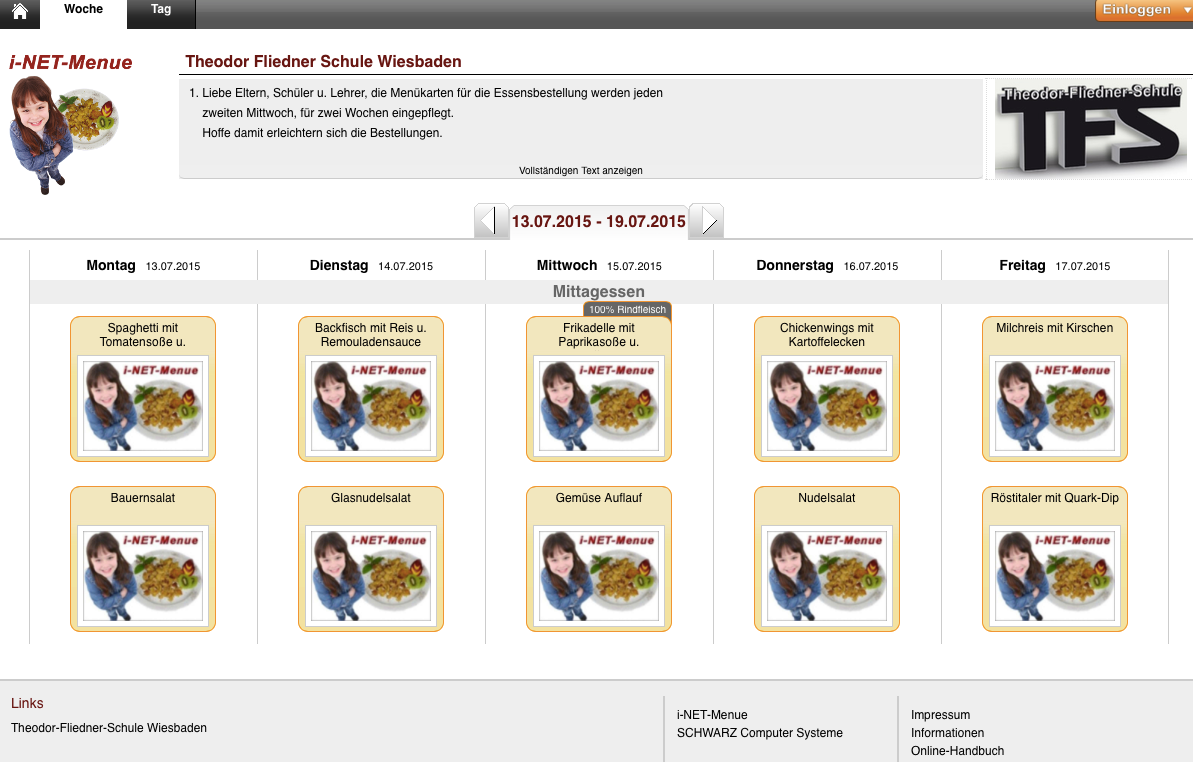This screenshot has width=1193, height=762.
Task: Select Röstitaler mit Quark-Dip meal card
Action: click(x=1055, y=559)
